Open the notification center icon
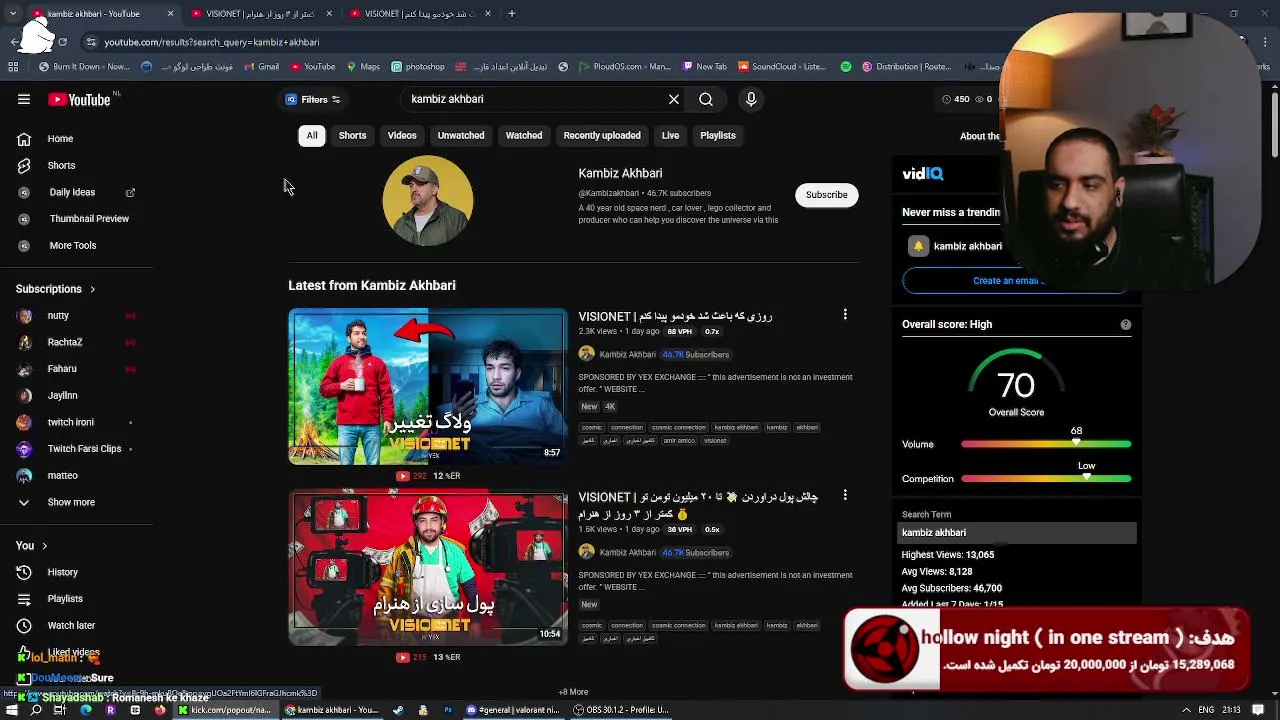Screen dimensions: 1280x720 click(1258, 710)
